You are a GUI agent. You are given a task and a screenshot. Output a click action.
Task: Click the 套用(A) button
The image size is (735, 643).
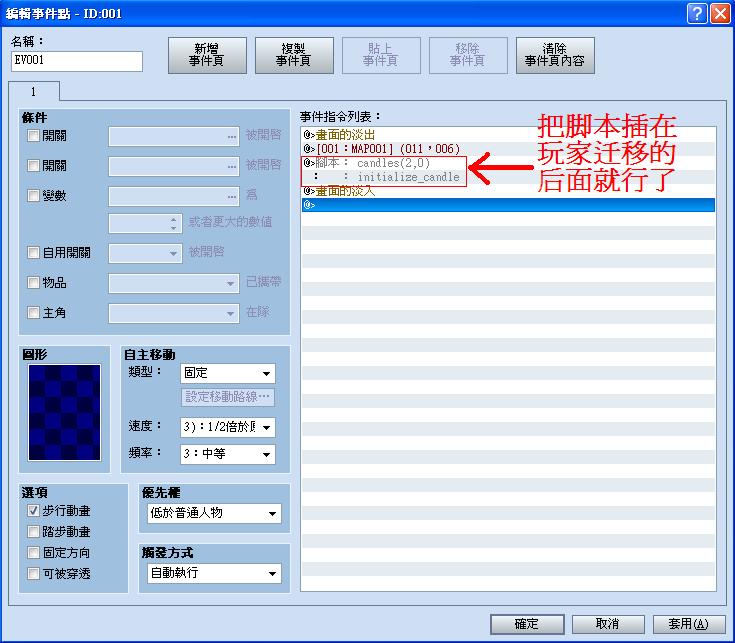689,624
